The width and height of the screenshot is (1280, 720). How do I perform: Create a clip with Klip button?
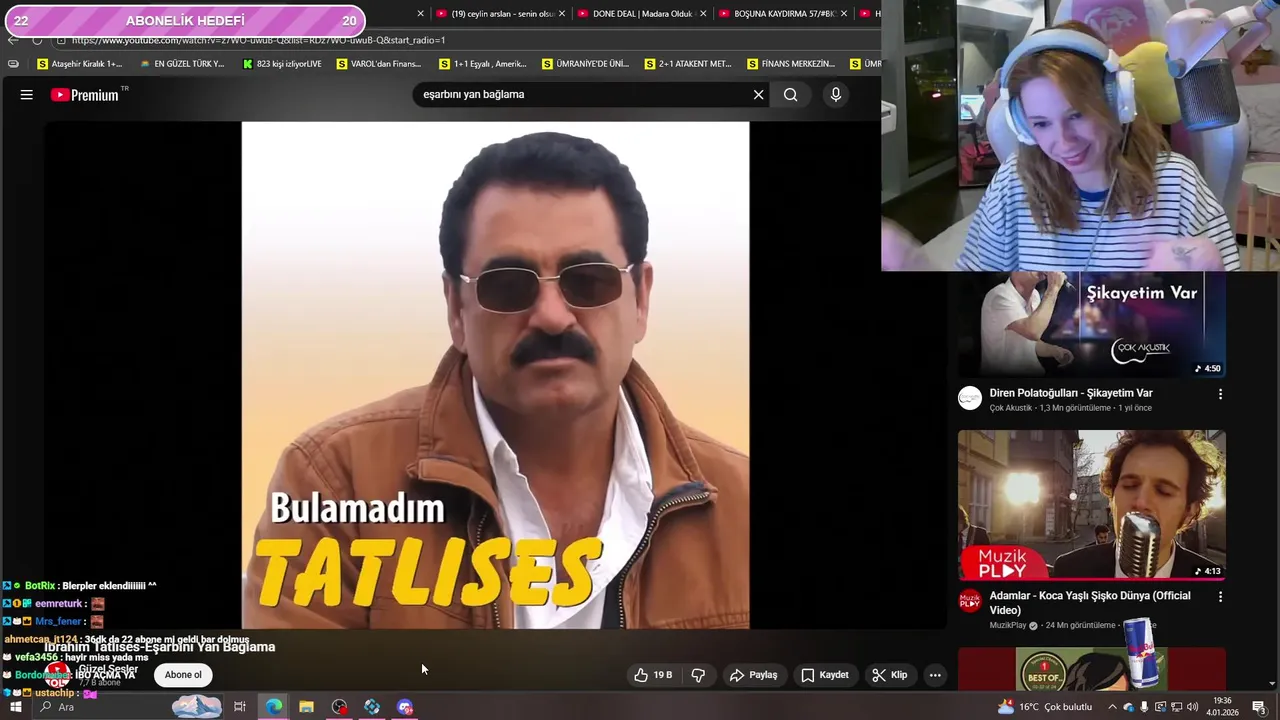click(x=889, y=675)
